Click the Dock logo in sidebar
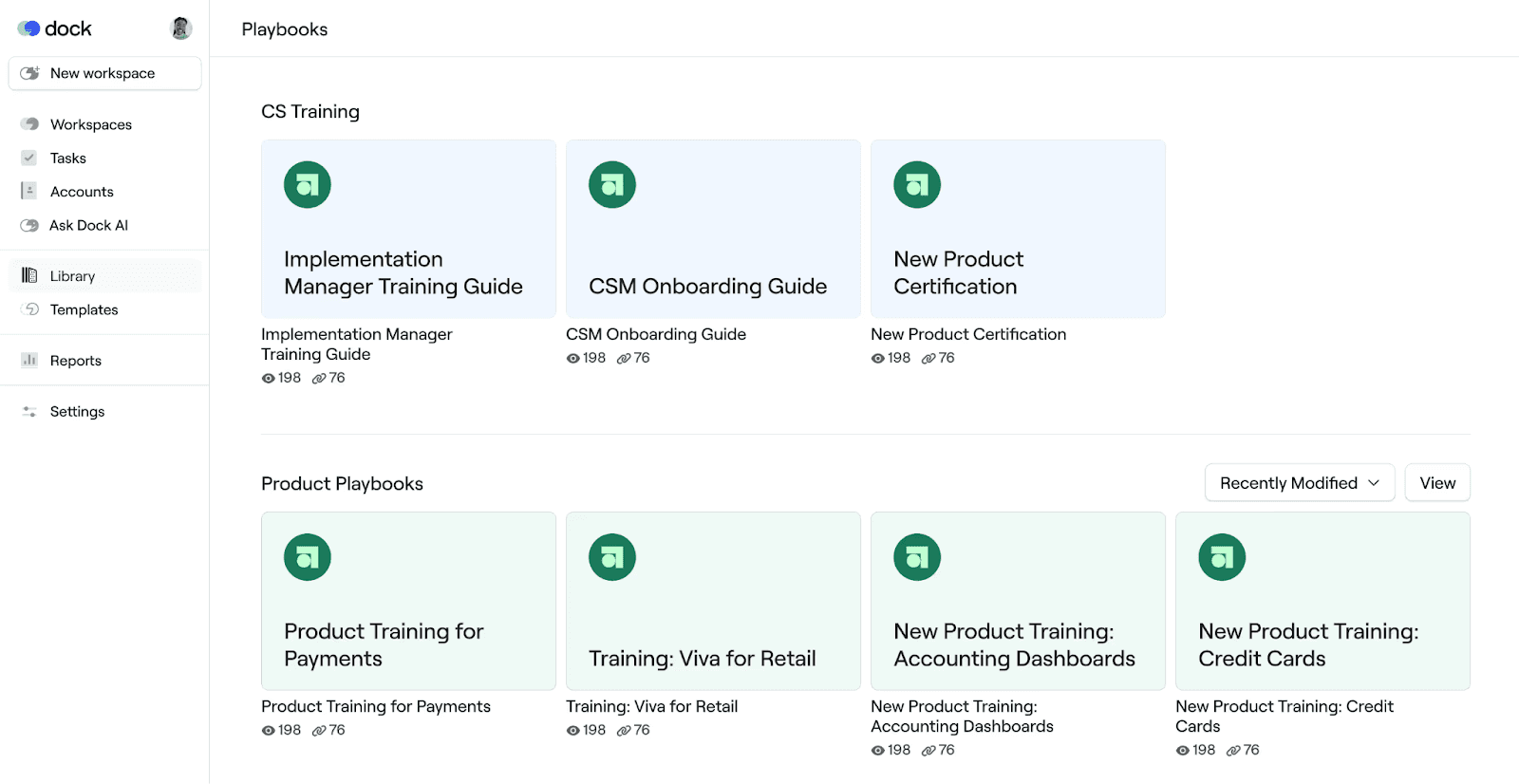 (54, 28)
